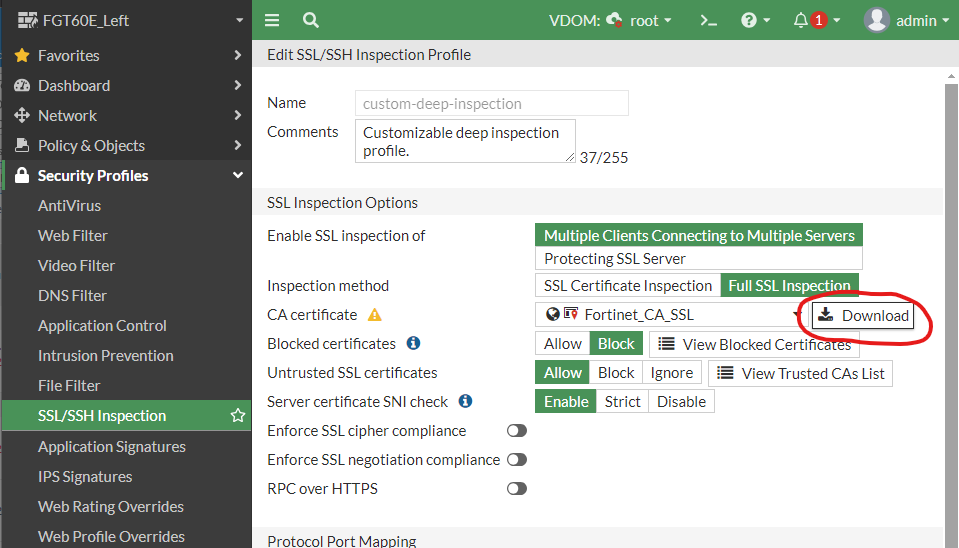The image size is (959, 548).
Task: Click the CA certificate warning triangle icon
Action: (x=375, y=315)
